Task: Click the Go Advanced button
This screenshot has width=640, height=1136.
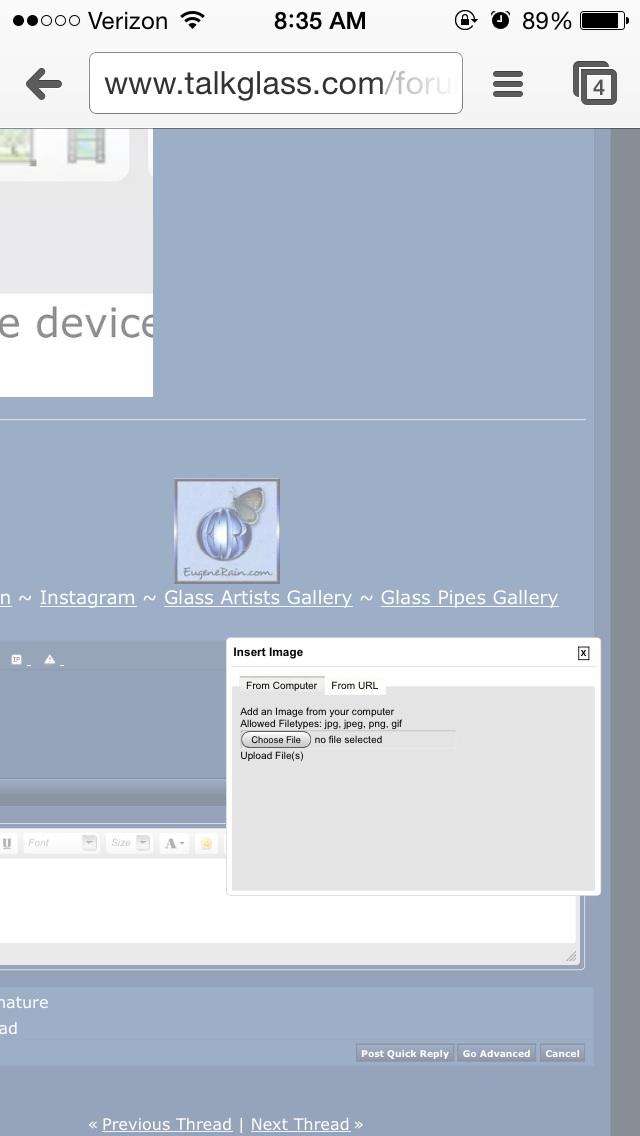Action: 496,1053
